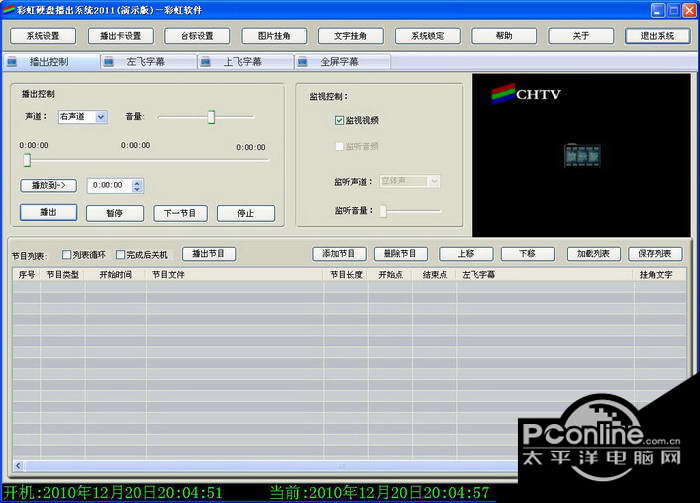Image resolution: width=700 pixels, height=503 pixels.
Task: Maximize the application window
Action: tap(673, 10)
